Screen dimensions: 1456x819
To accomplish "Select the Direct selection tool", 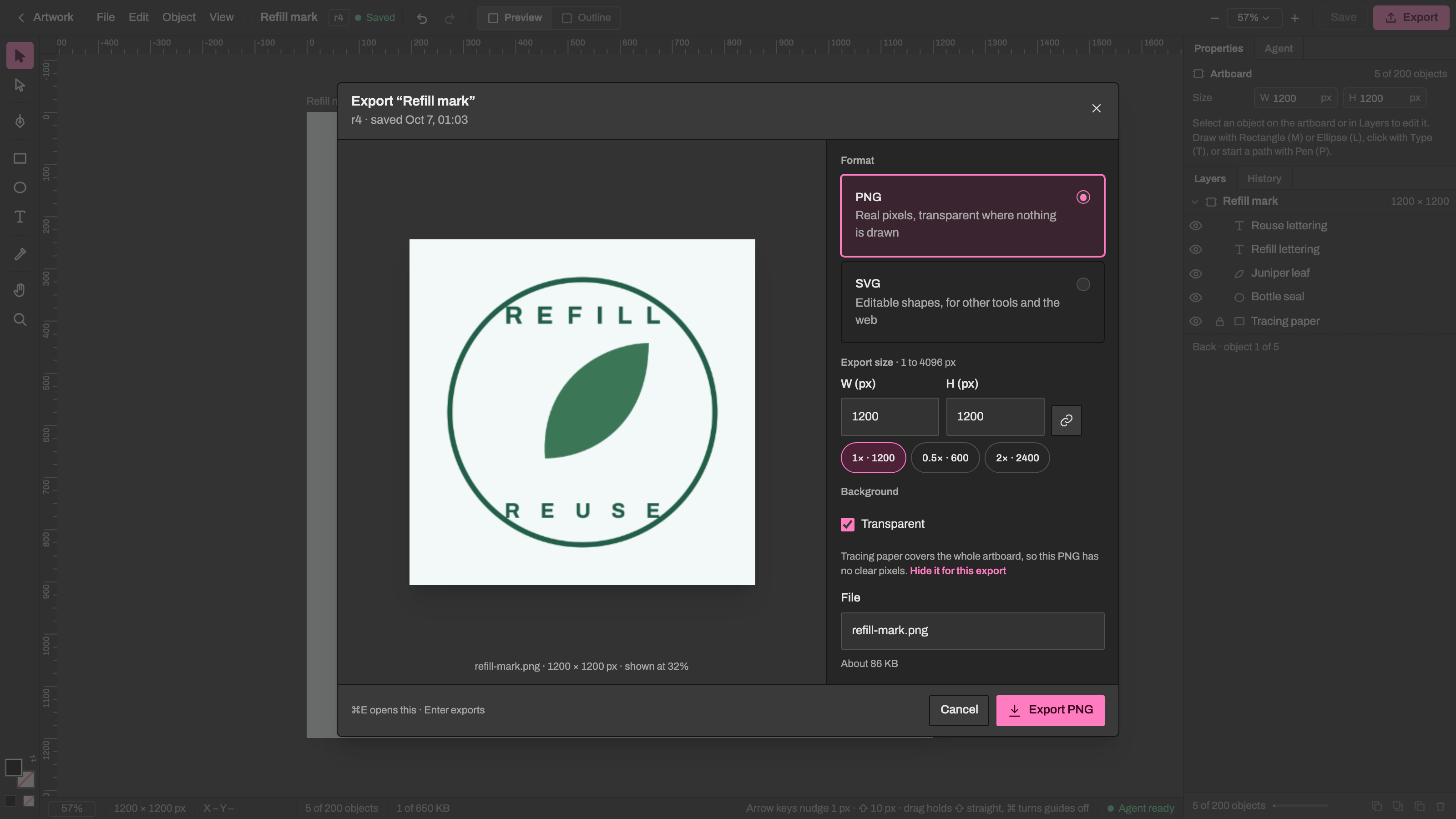I will [x=20, y=85].
